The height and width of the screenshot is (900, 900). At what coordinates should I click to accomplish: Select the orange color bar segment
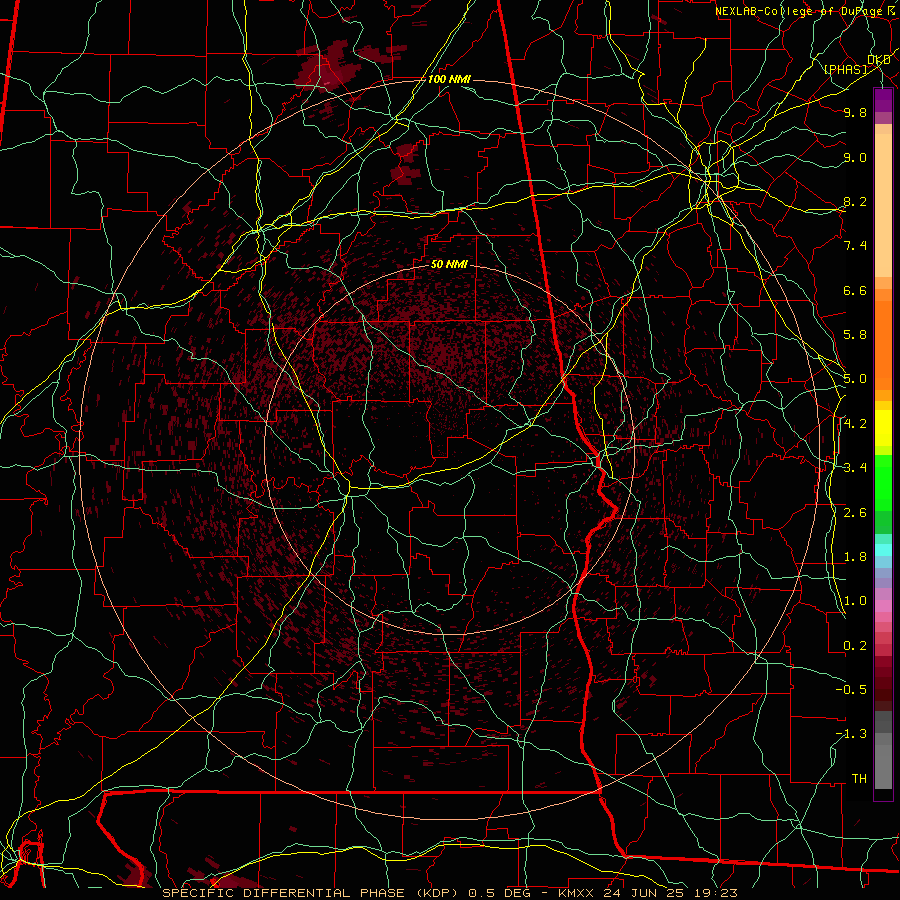[x=883, y=344]
